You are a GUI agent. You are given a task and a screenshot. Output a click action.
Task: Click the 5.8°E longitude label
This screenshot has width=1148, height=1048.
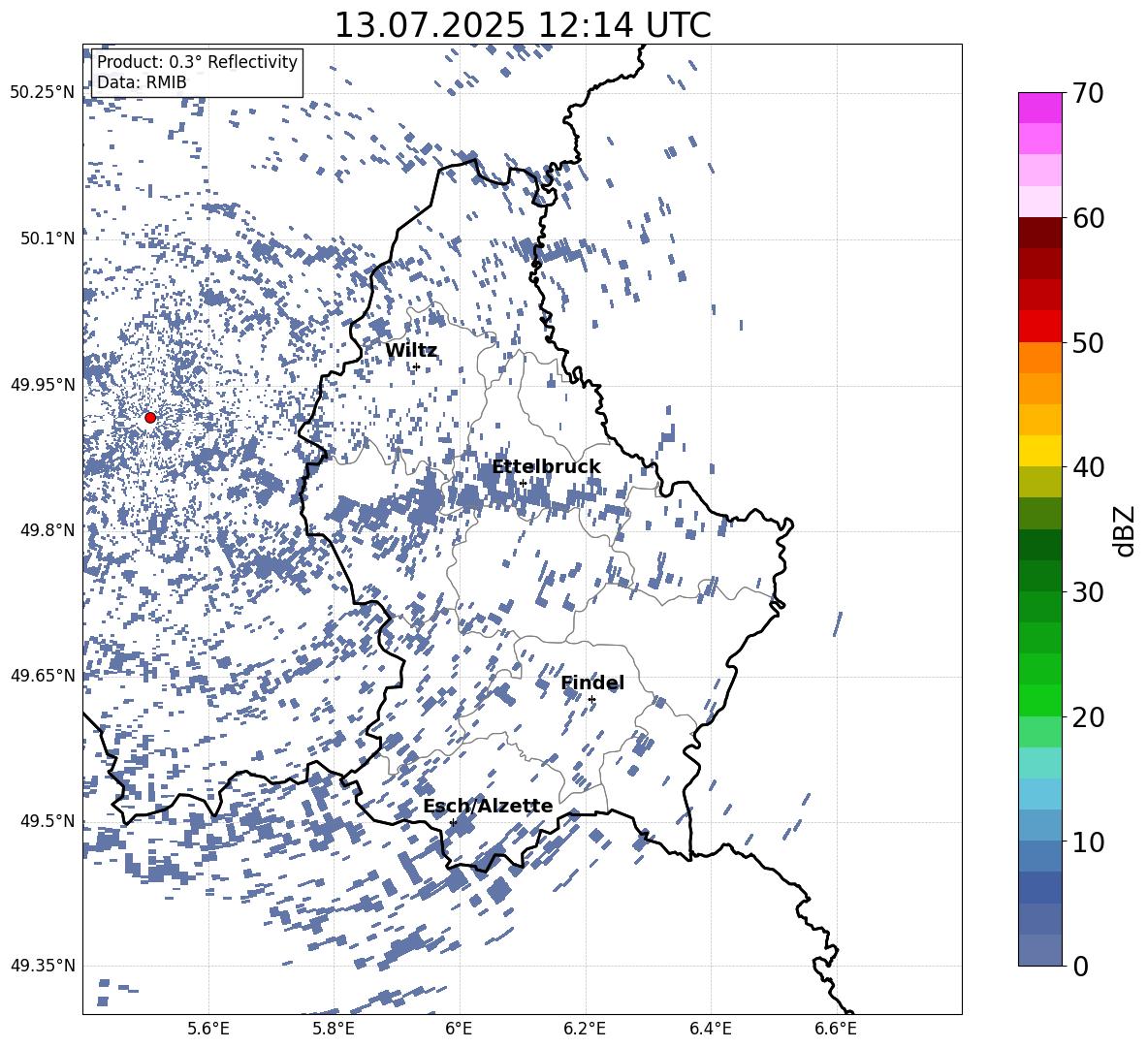click(x=334, y=1029)
